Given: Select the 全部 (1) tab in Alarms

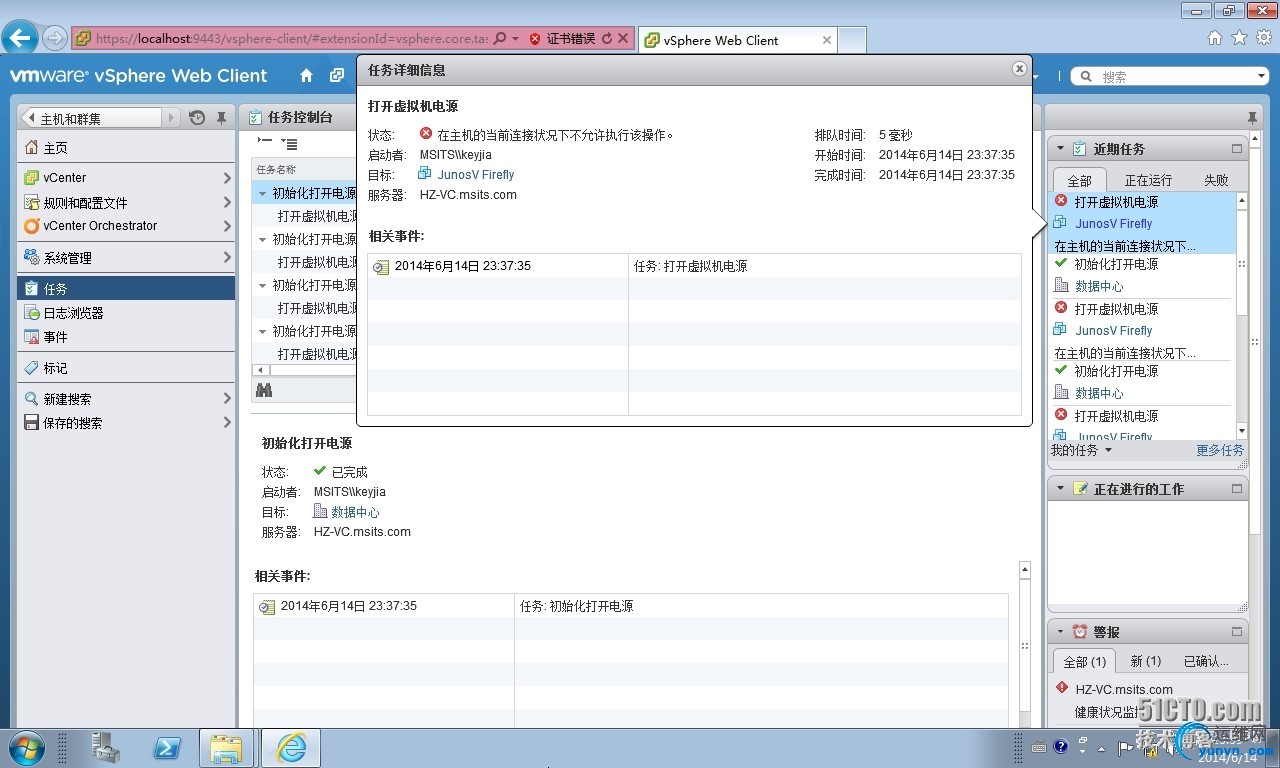Looking at the screenshot, I should (1084, 662).
